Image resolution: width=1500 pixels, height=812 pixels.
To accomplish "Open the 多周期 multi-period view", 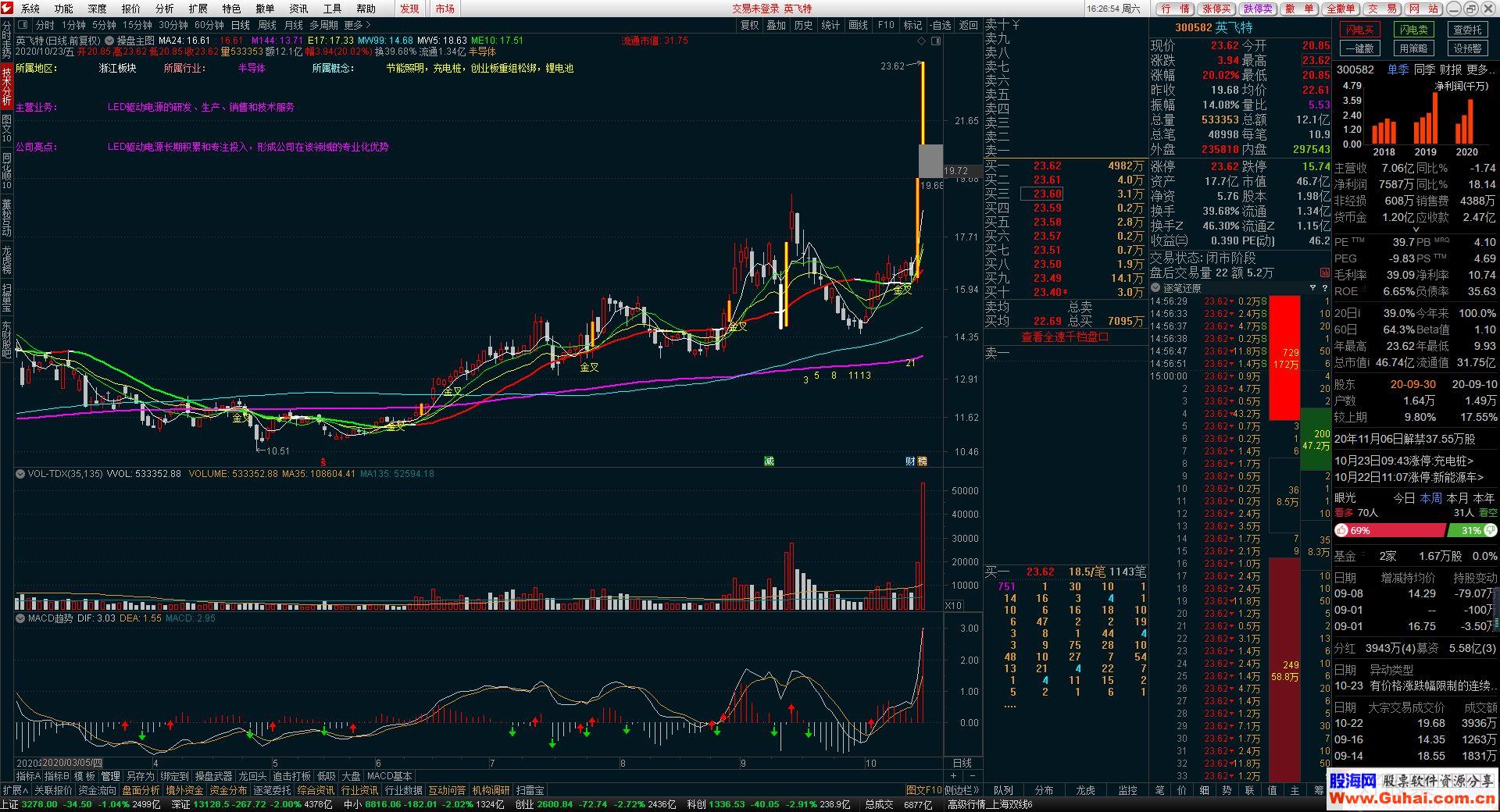I will pos(323,26).
